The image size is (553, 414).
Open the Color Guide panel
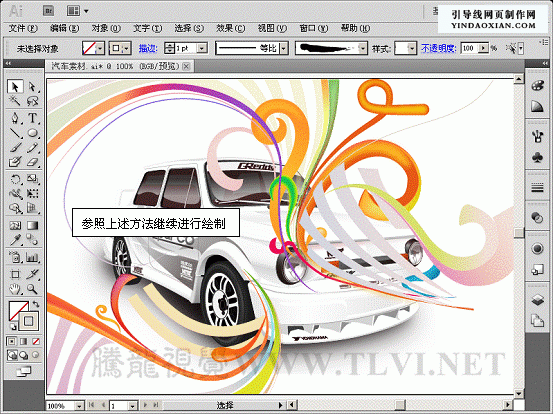pos(537,106)
